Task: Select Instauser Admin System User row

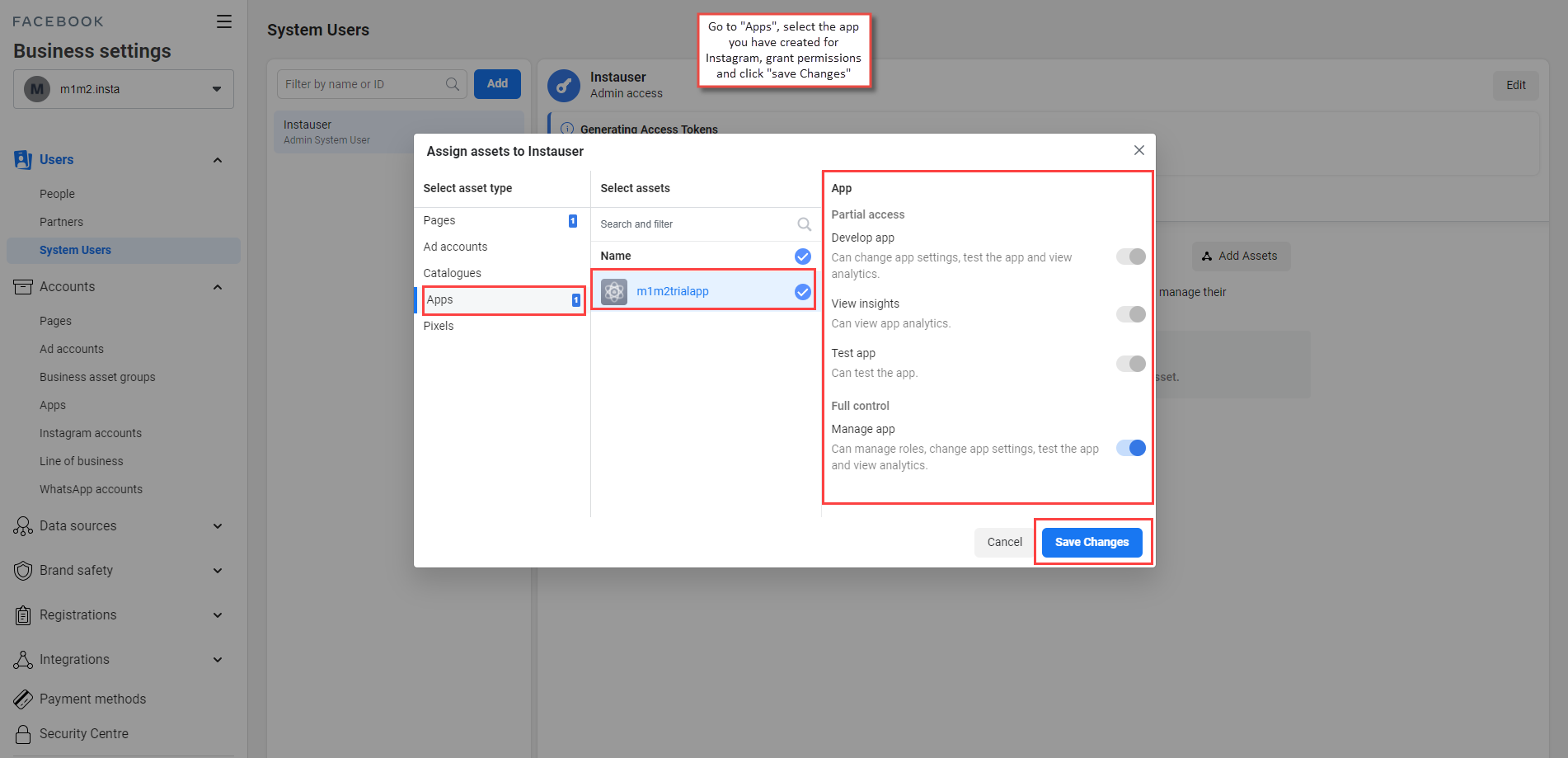Action: tap(399, 132)
